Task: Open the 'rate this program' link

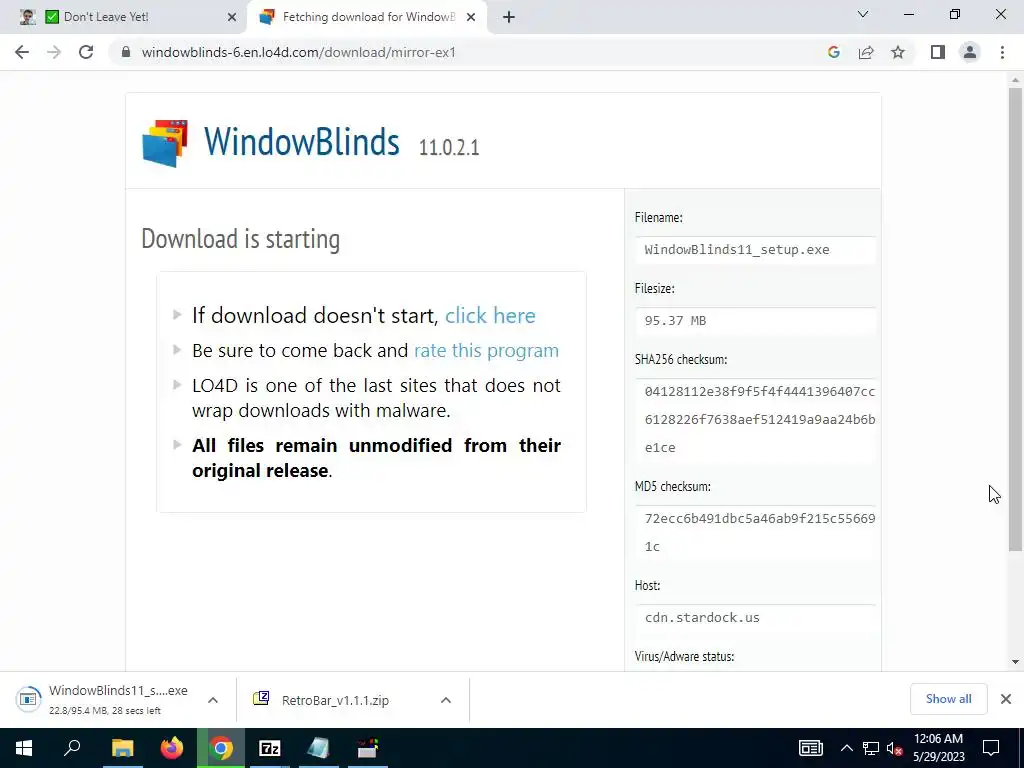Action: pos(487,351)
